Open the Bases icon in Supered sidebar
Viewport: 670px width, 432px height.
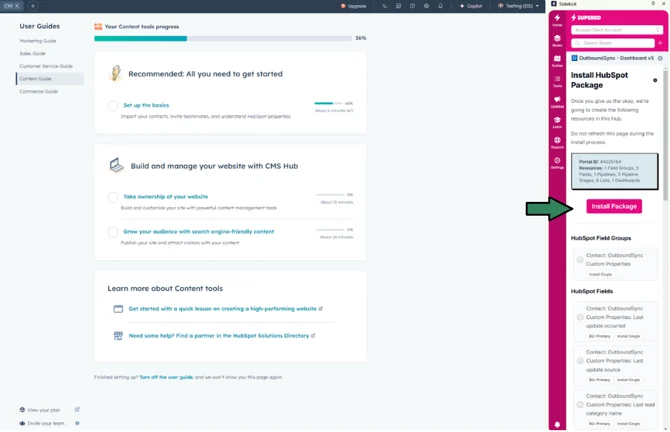(557, 40)
